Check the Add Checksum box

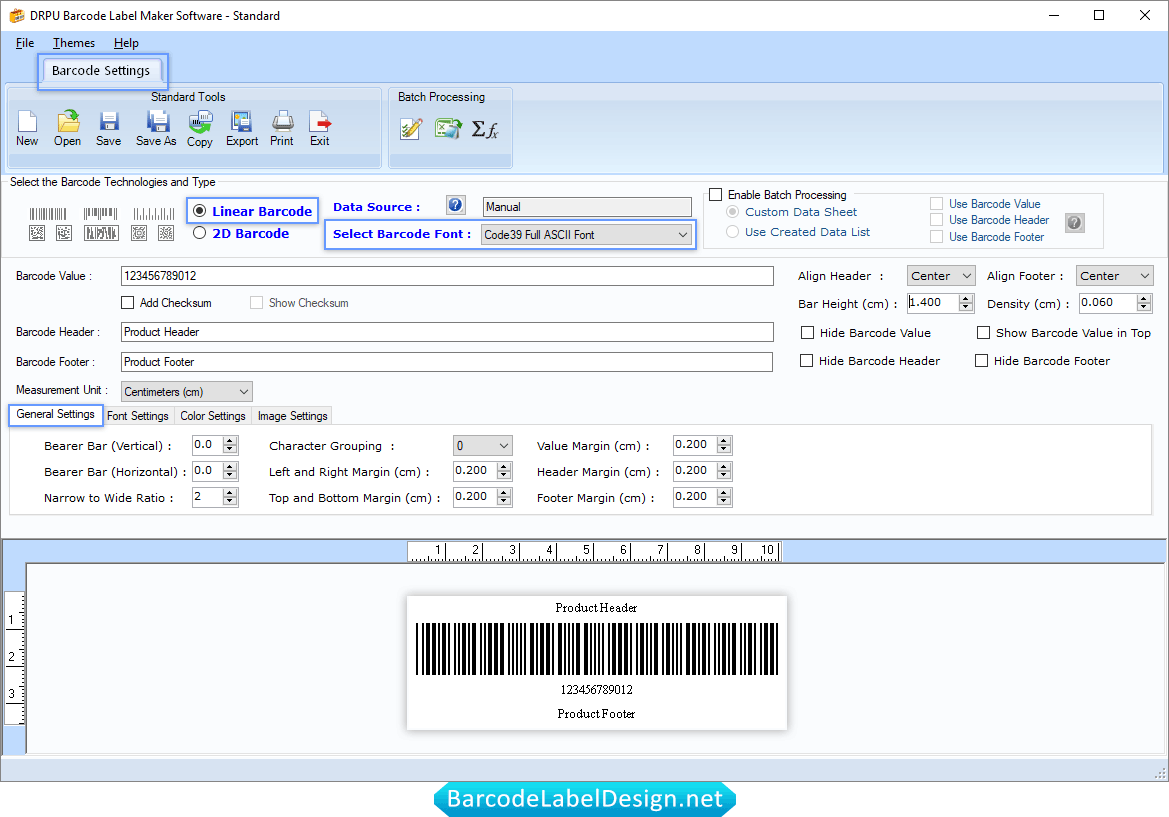click(127, 303)
